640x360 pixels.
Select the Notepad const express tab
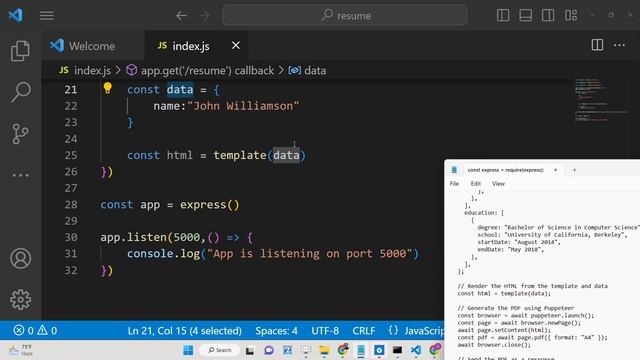click(505, 170)
